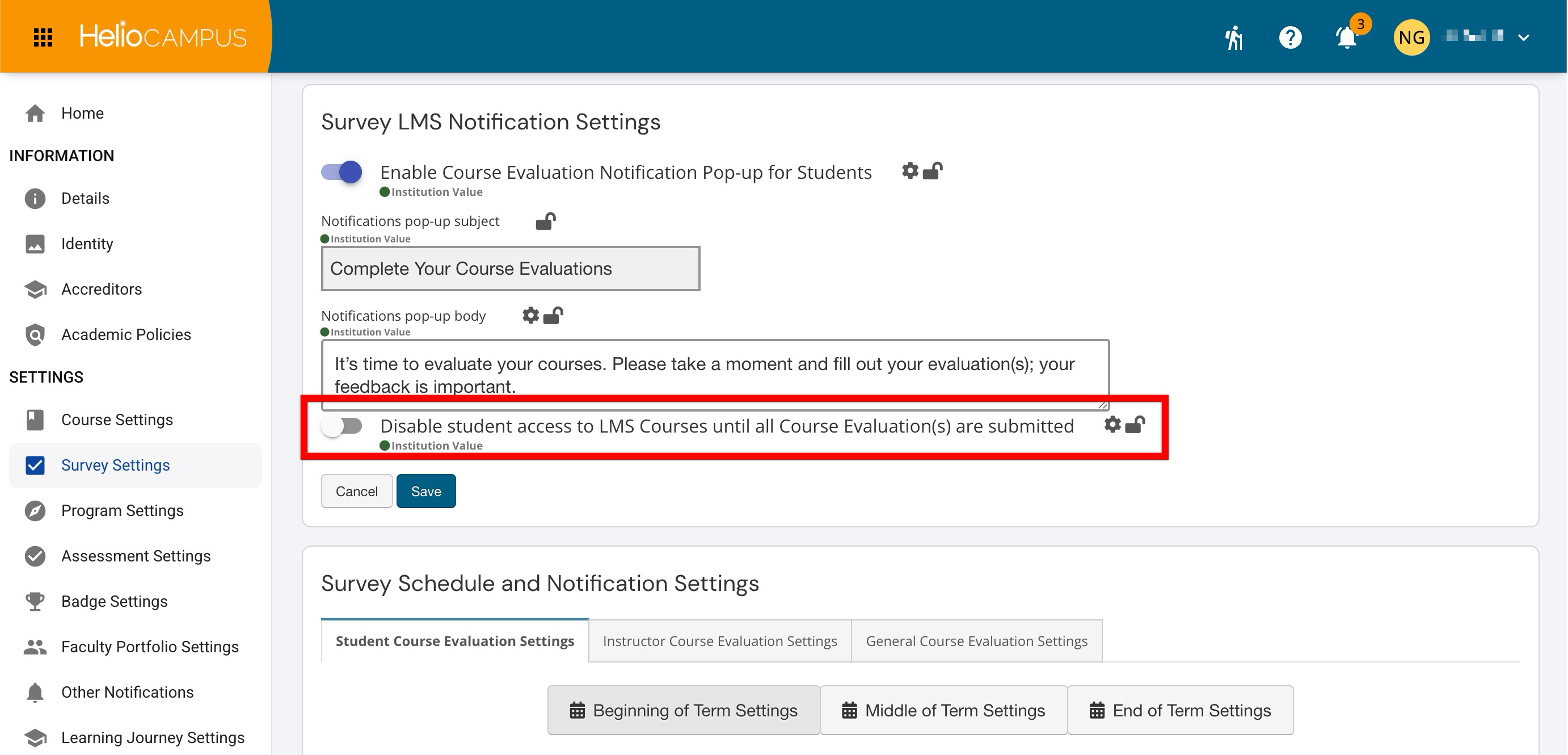Click lock icon beside pop-up body label
The height and width of the screenshot is (755, 1568).
(x=553, y=316)
